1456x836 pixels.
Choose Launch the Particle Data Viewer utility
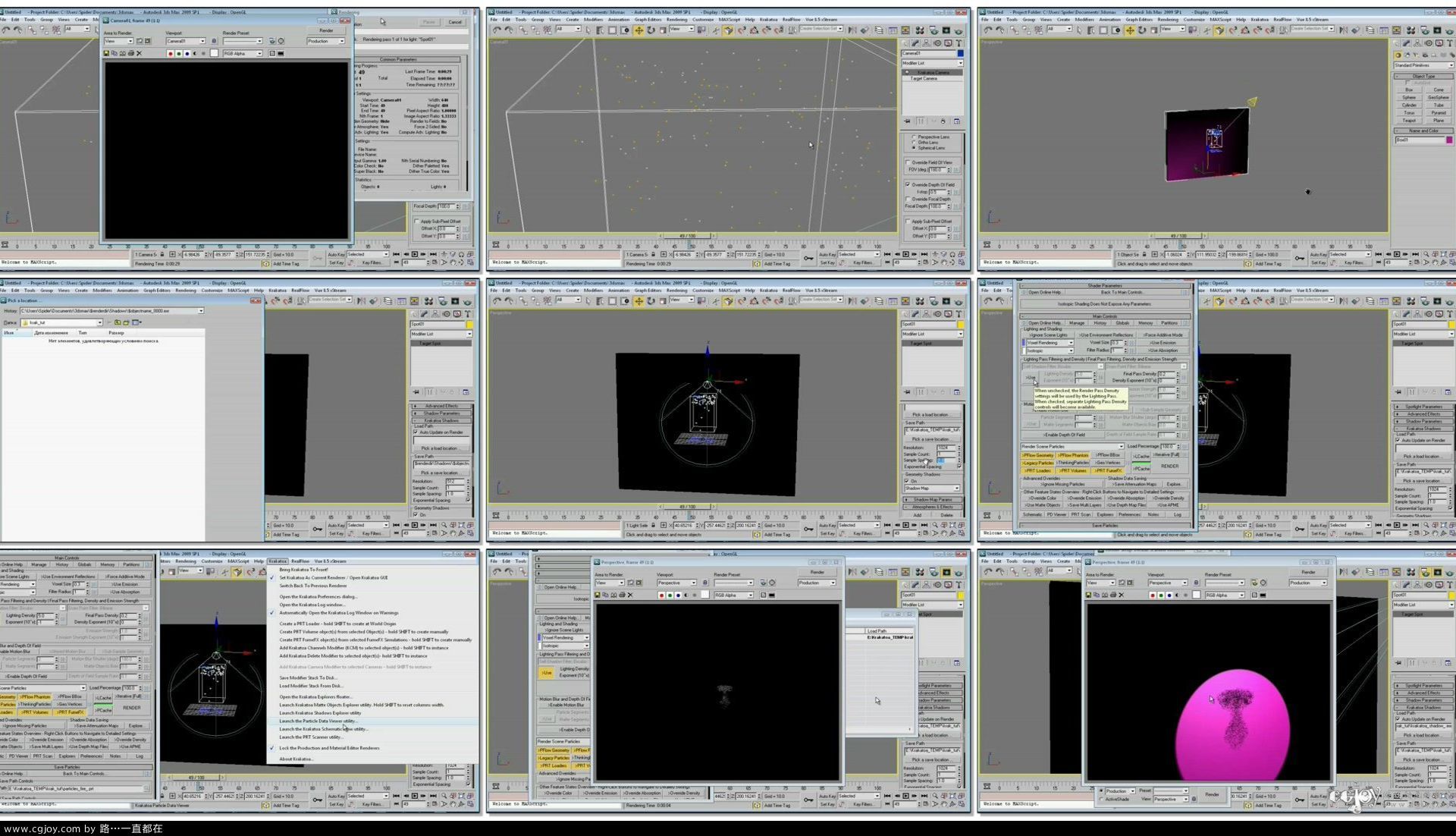point(317,721)
